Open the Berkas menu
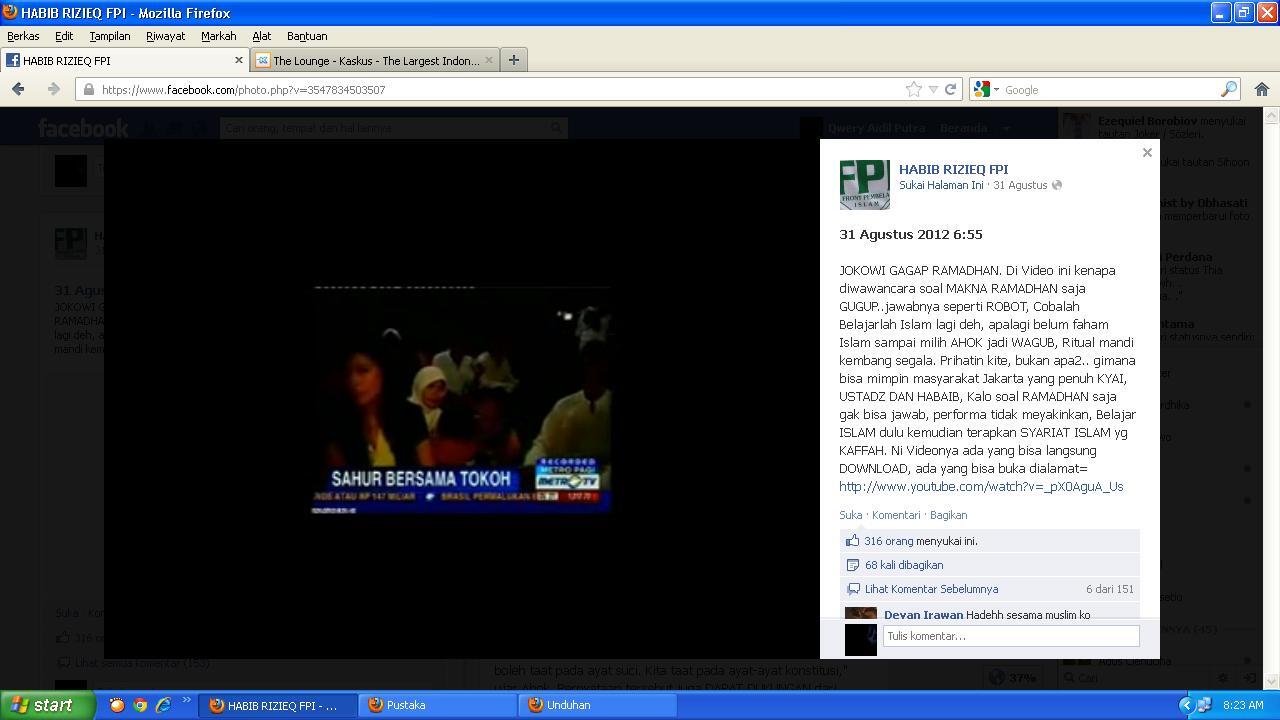 23,36
